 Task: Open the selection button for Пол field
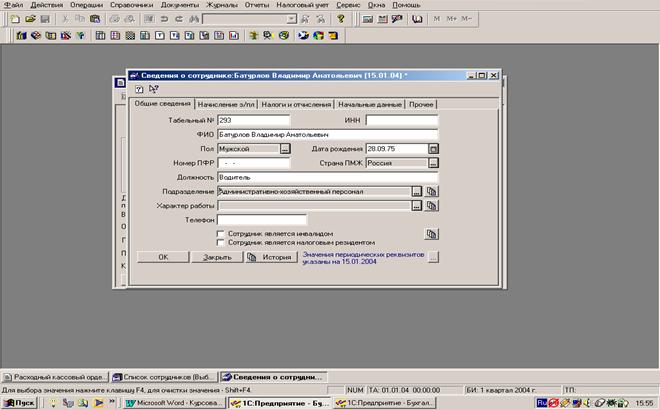284,148
